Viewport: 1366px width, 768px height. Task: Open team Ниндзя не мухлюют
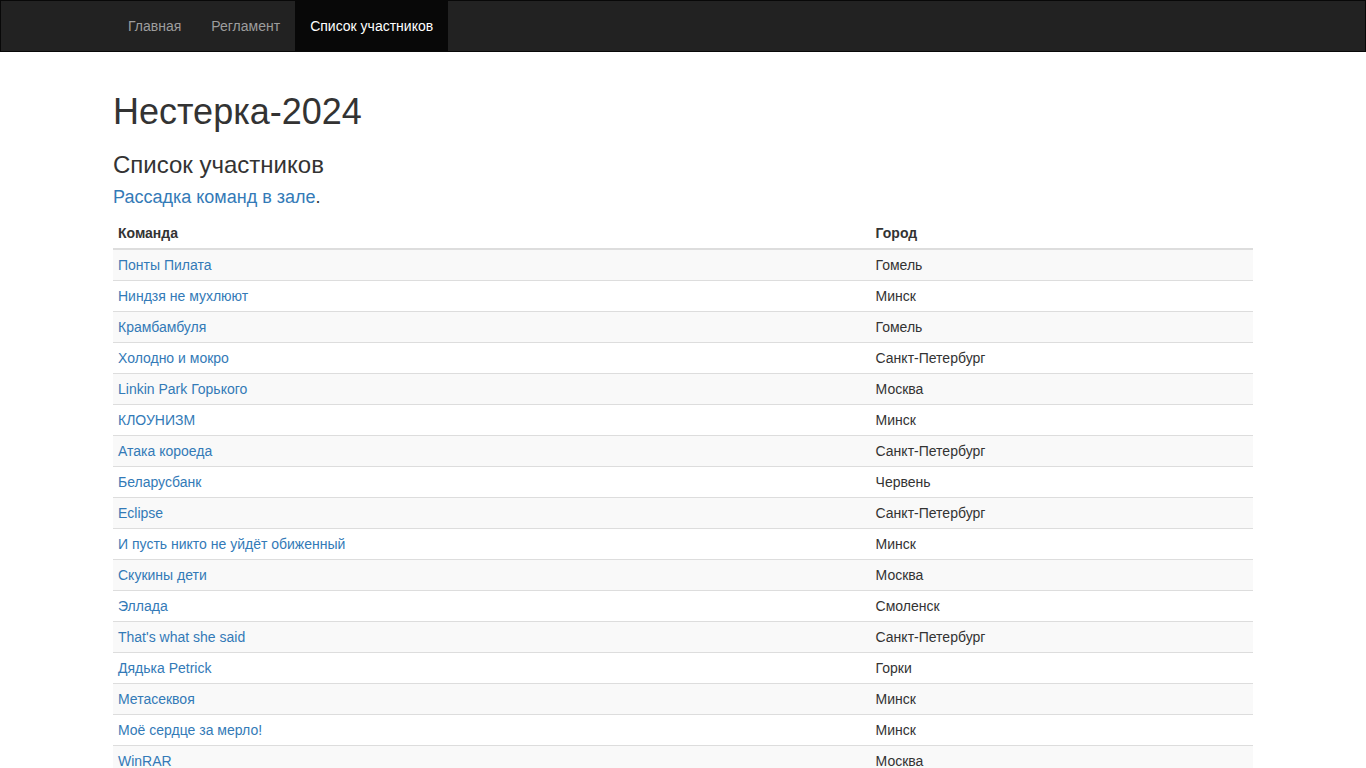[183, 296]
